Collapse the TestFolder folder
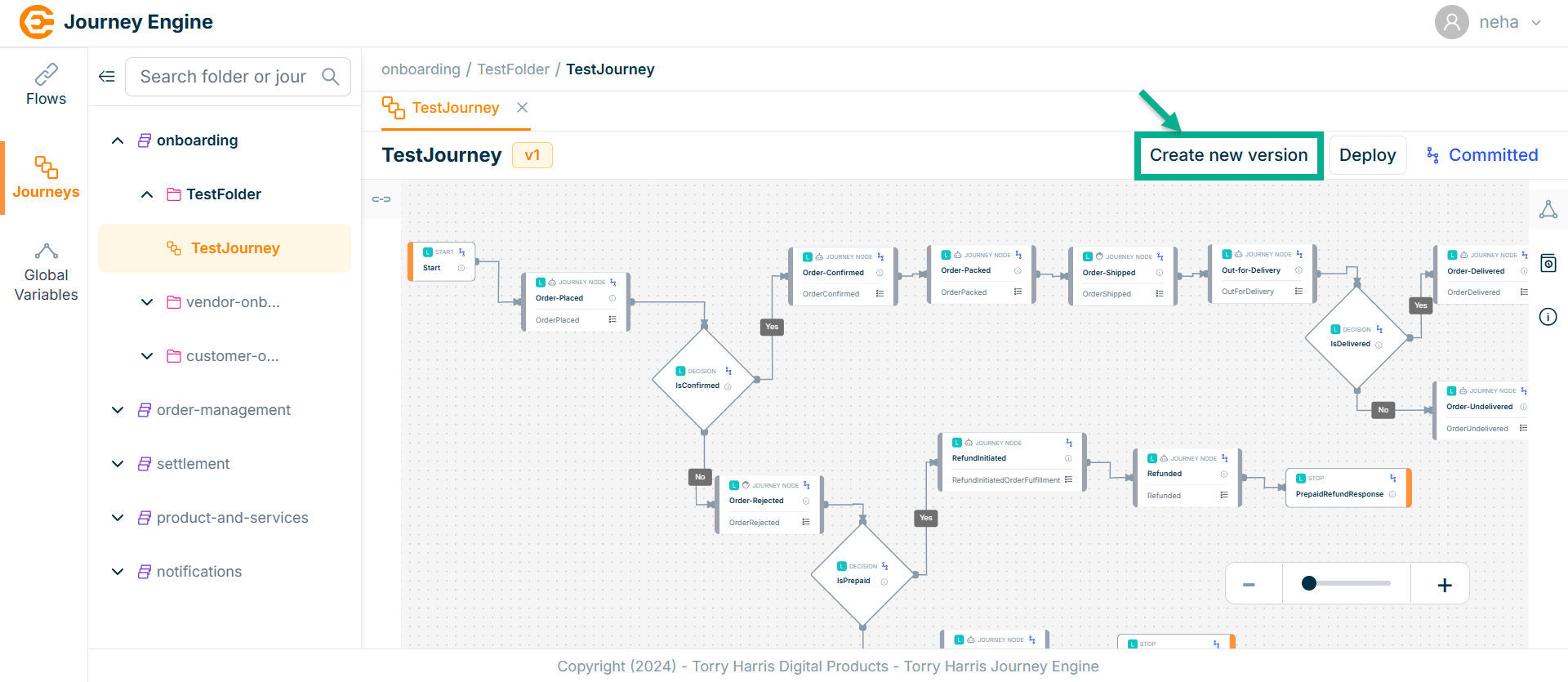The image size is (1568, 682). (147, 194)
